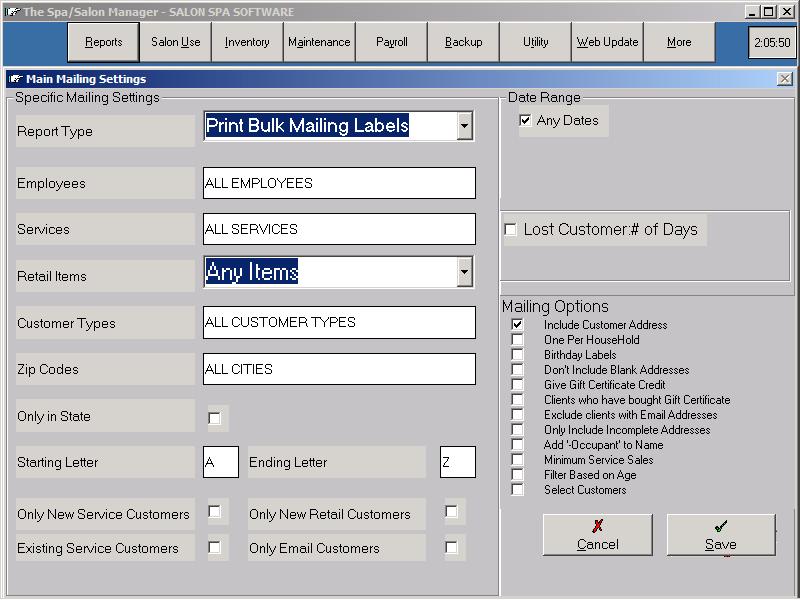Open the Inventory toolbar menu
This screenshot has height=600, width=800.
[x=247, y=42]
